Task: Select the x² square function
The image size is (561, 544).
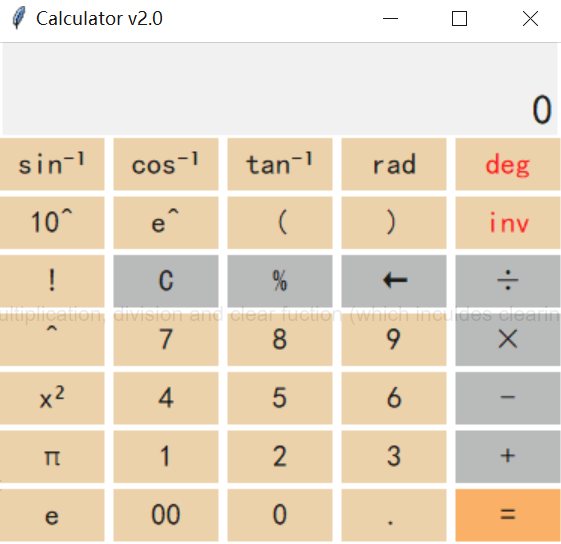Action: point(52,398)
